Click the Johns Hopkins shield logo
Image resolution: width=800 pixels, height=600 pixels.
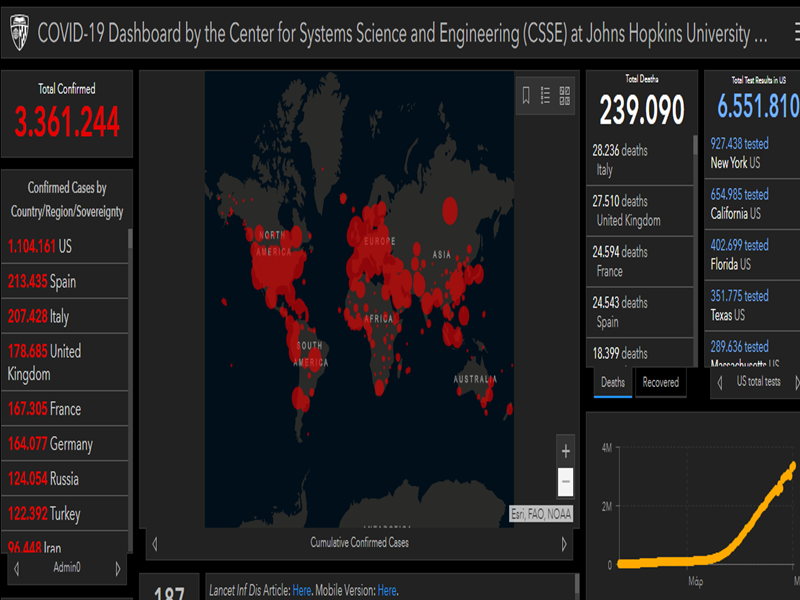19,33
